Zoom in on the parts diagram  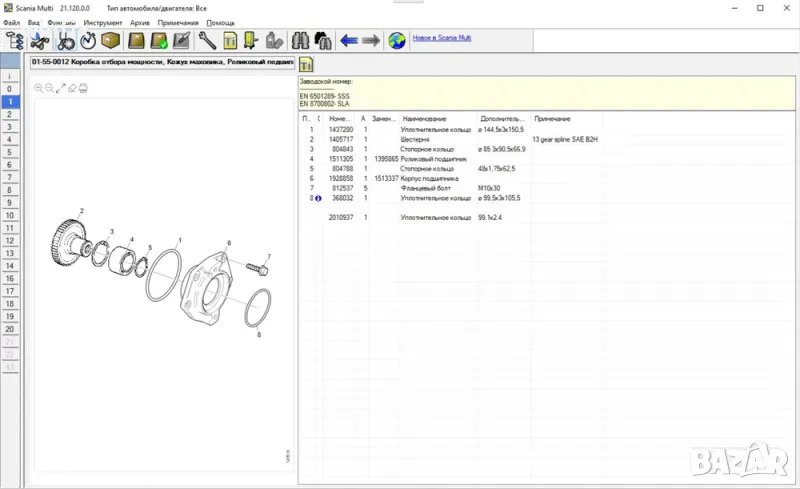click(x=39, y=88)
